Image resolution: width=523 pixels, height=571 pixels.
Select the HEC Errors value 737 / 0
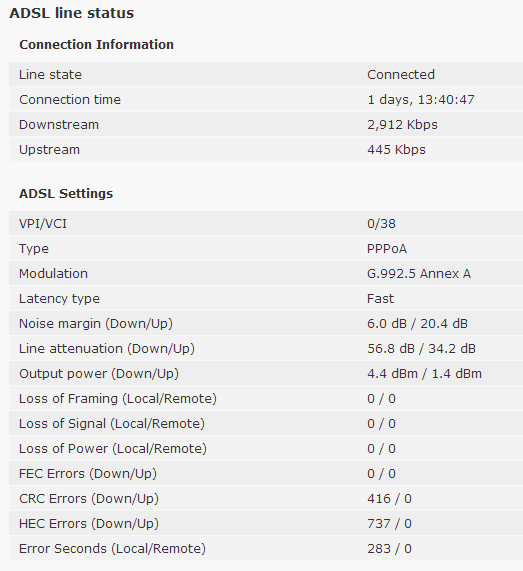point(389,524)
